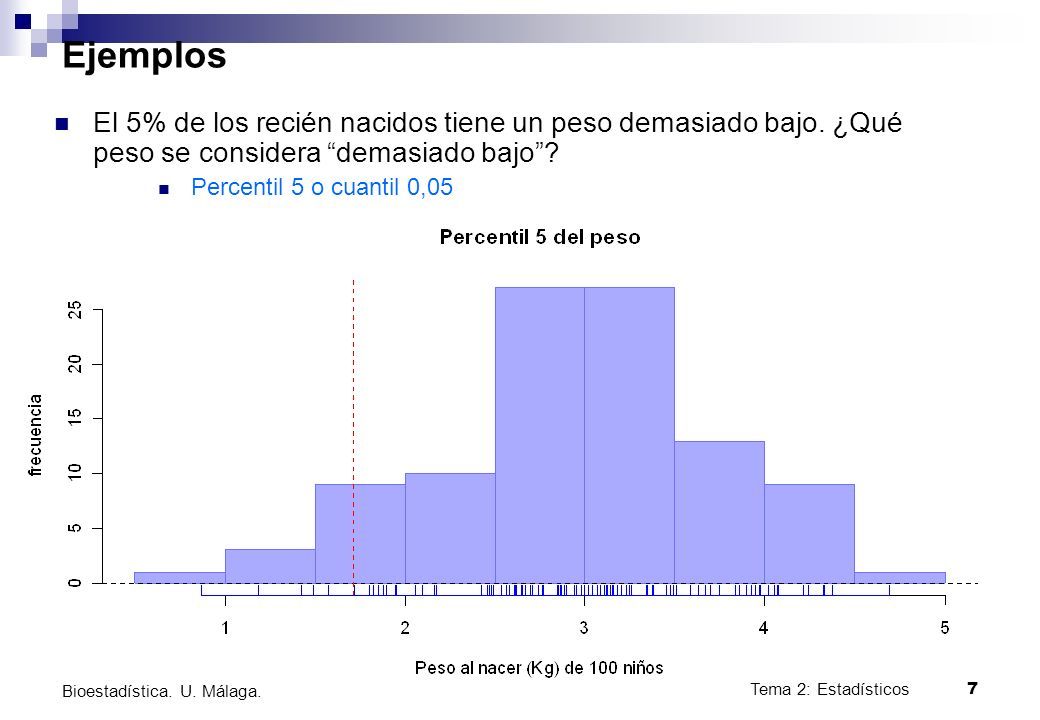Click the small bullet before 'Percentil 5'
Image resolution: width=1040 pixels, height=720 pixels.
click(164, 190)
